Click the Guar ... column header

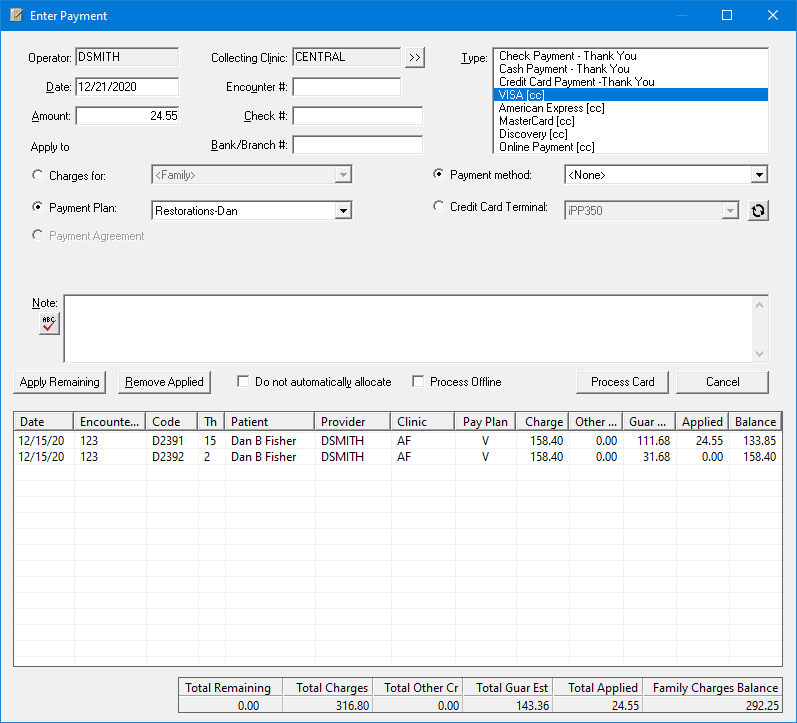click(x=649, y=421)
